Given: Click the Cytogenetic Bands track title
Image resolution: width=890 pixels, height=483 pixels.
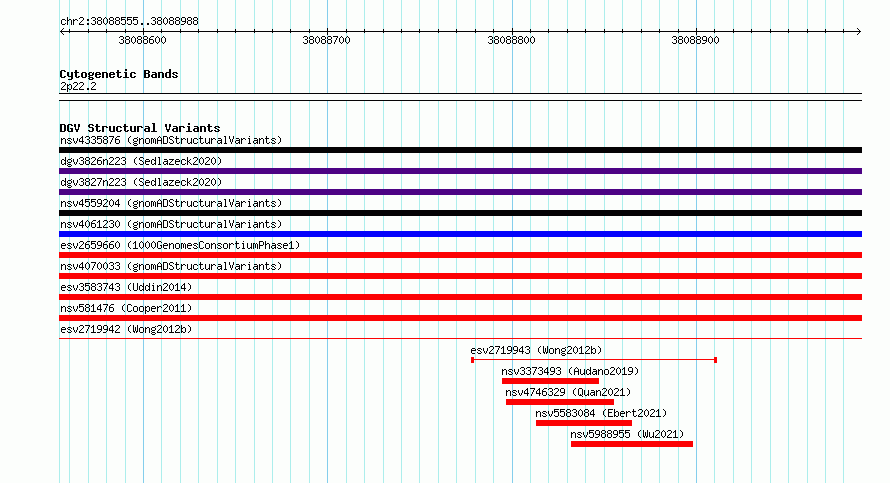Looking at the screenshot, I should (119, 74).
